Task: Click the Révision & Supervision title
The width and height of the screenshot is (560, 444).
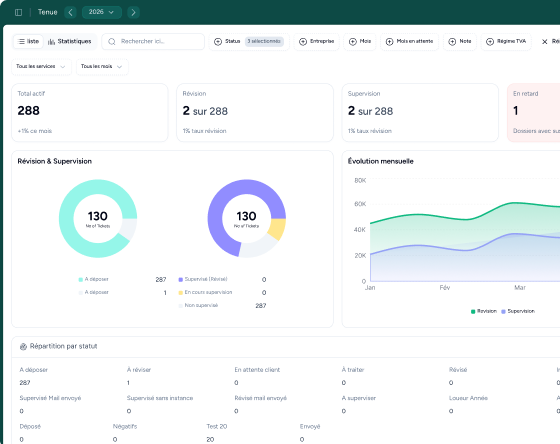Action: point(55,161)
